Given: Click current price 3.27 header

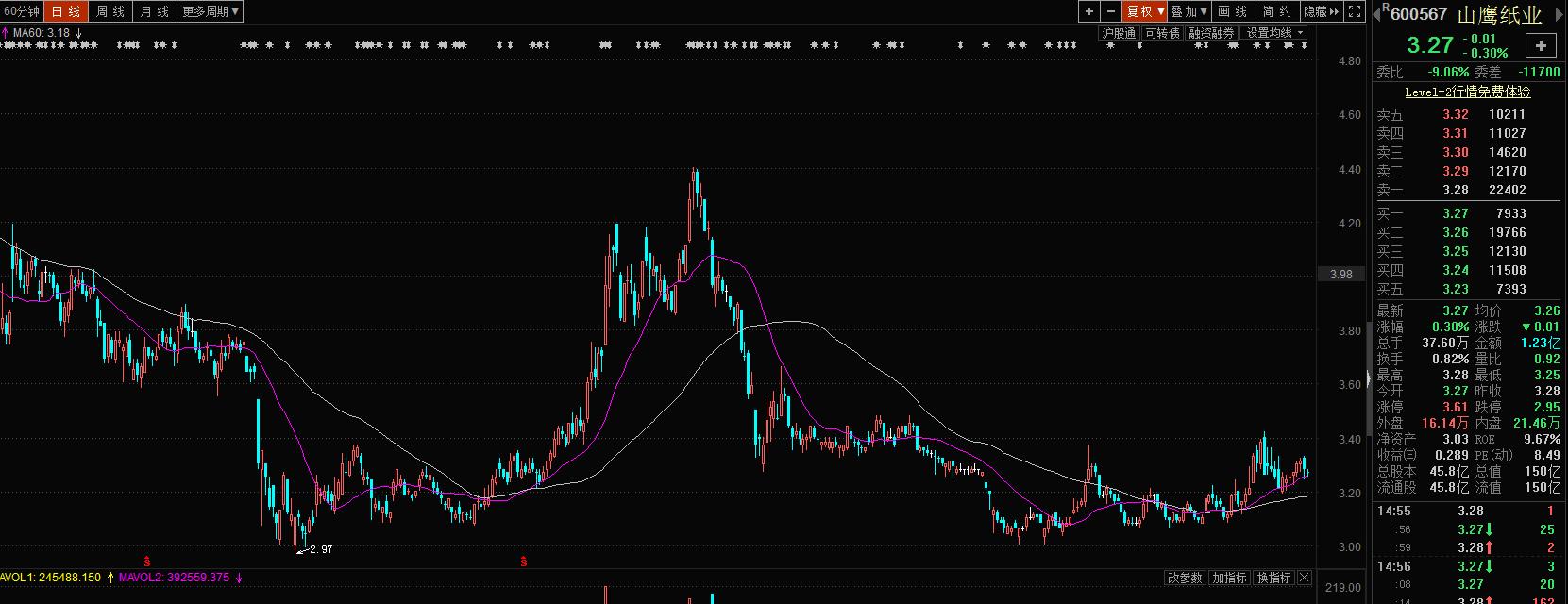Looking at the screenshot, I should (1430, 45).
